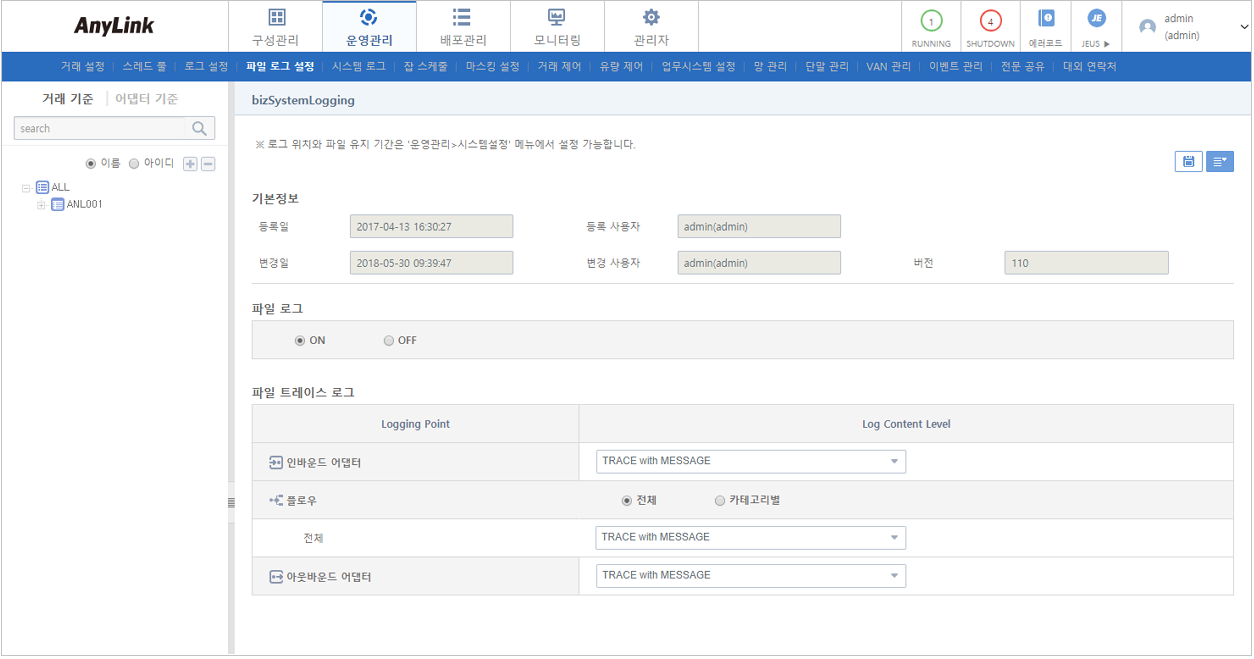Enable file logging with the ON radio
The image size is (1254, 659).
click(x=301, y=340)
